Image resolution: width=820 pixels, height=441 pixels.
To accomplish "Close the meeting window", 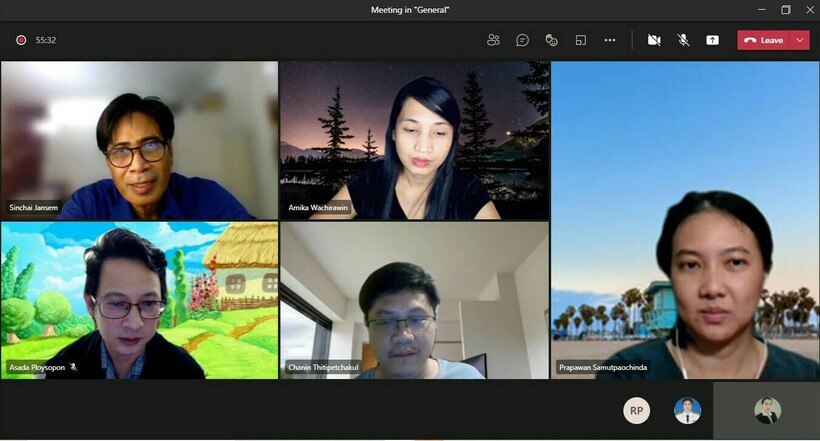I will tap(810, 10).
